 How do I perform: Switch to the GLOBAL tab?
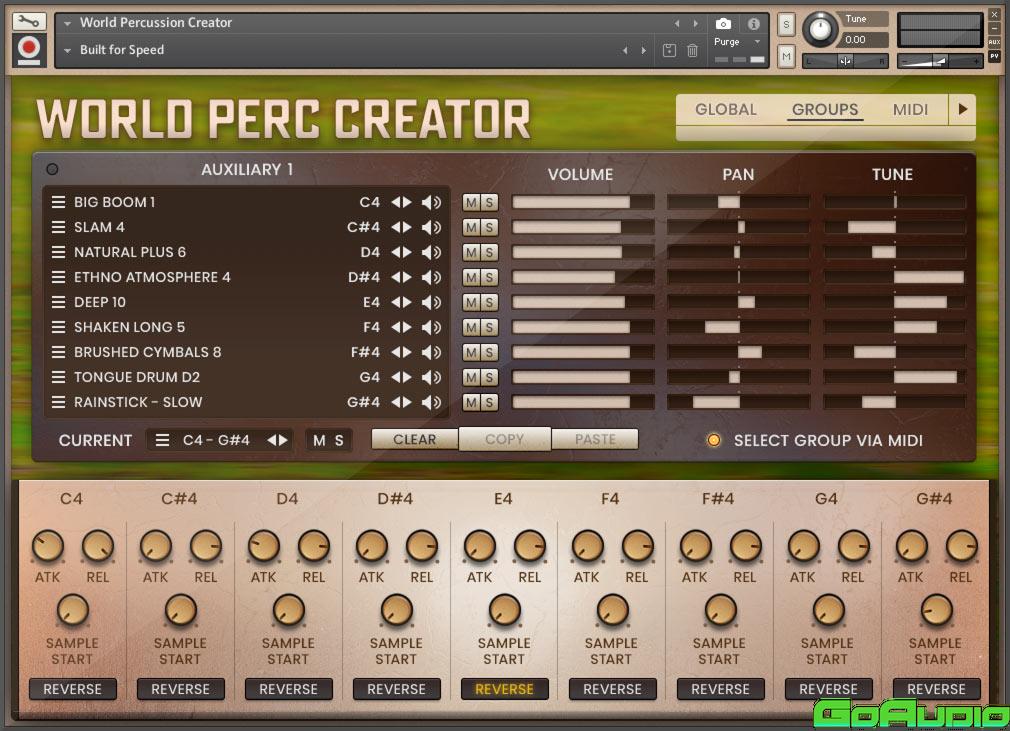click(726, 109)
